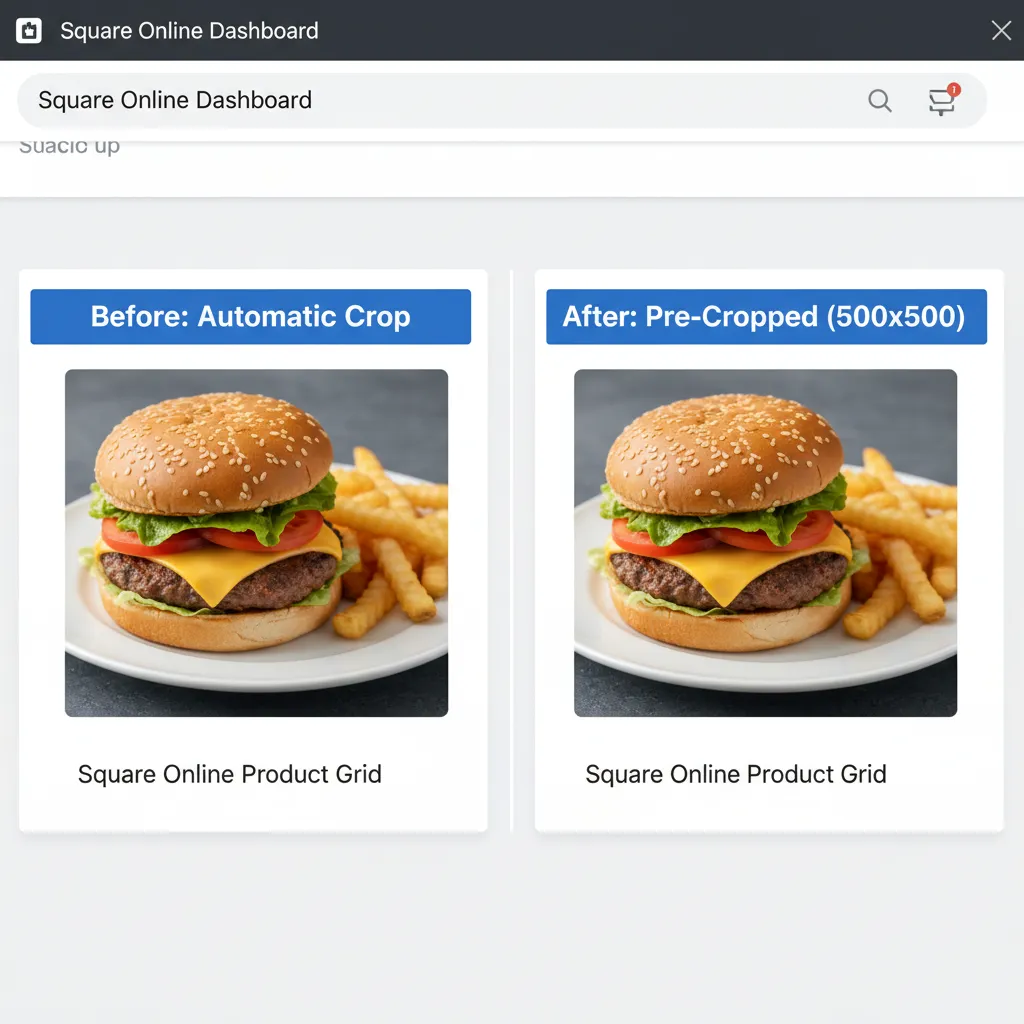The height and width of the screenshot is (1024, 1024).
Task: Open the burger image under Automatic Crop
Action: [x=257, y=543]
